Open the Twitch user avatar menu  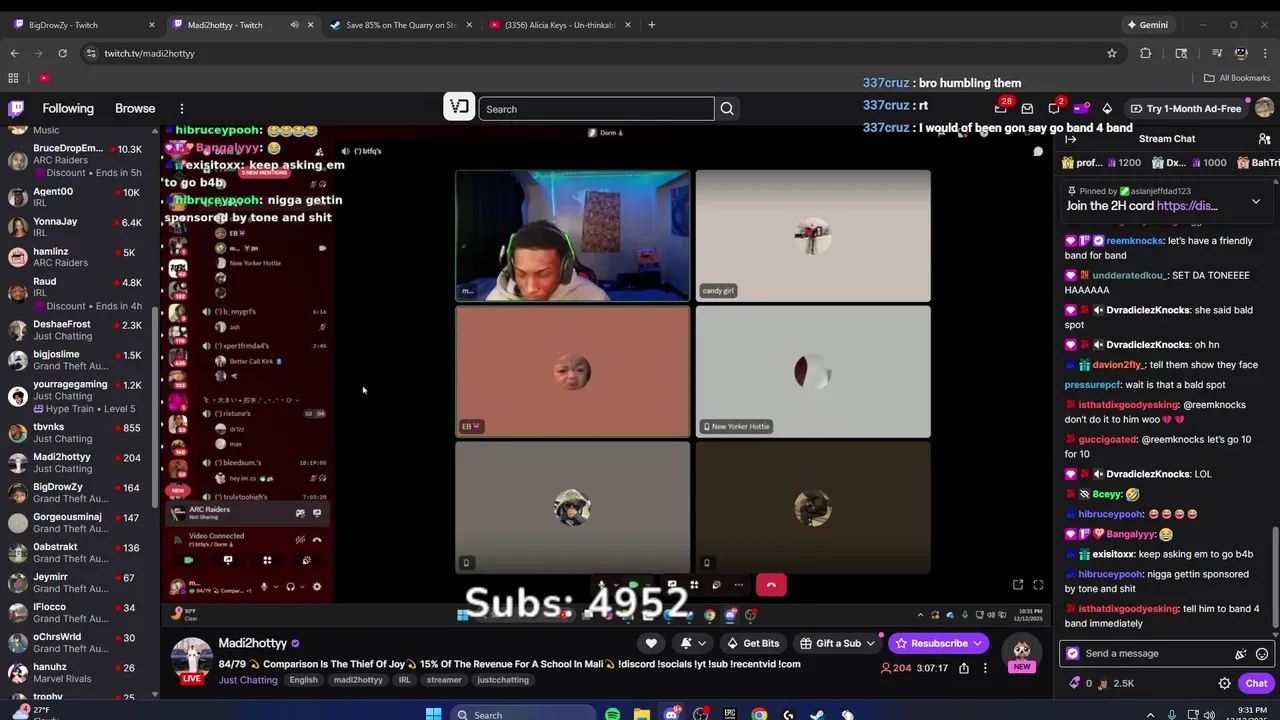(1264, 108)
